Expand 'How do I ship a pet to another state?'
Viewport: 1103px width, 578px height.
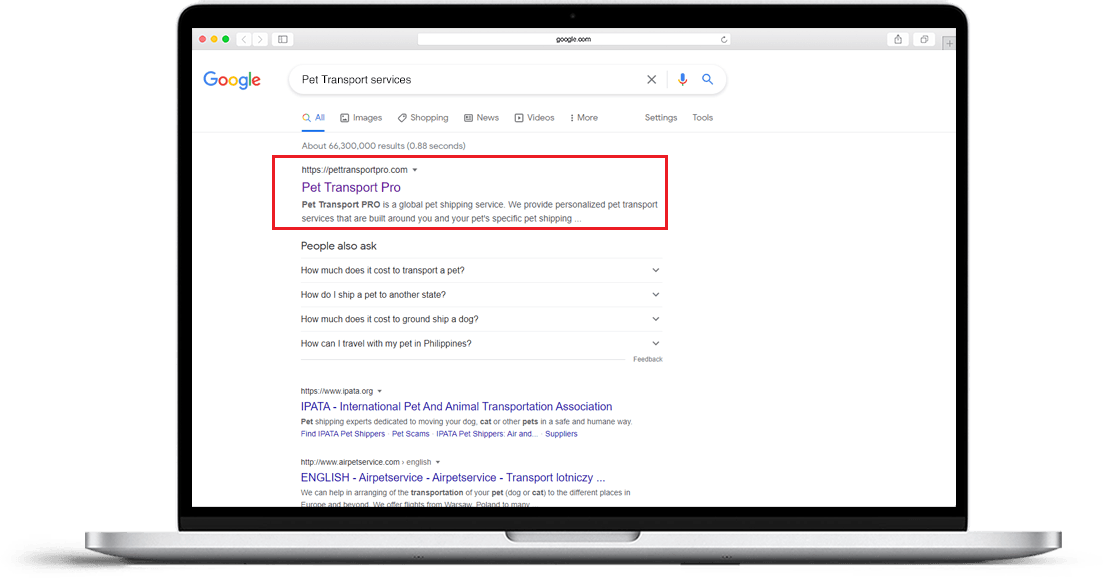480,295
